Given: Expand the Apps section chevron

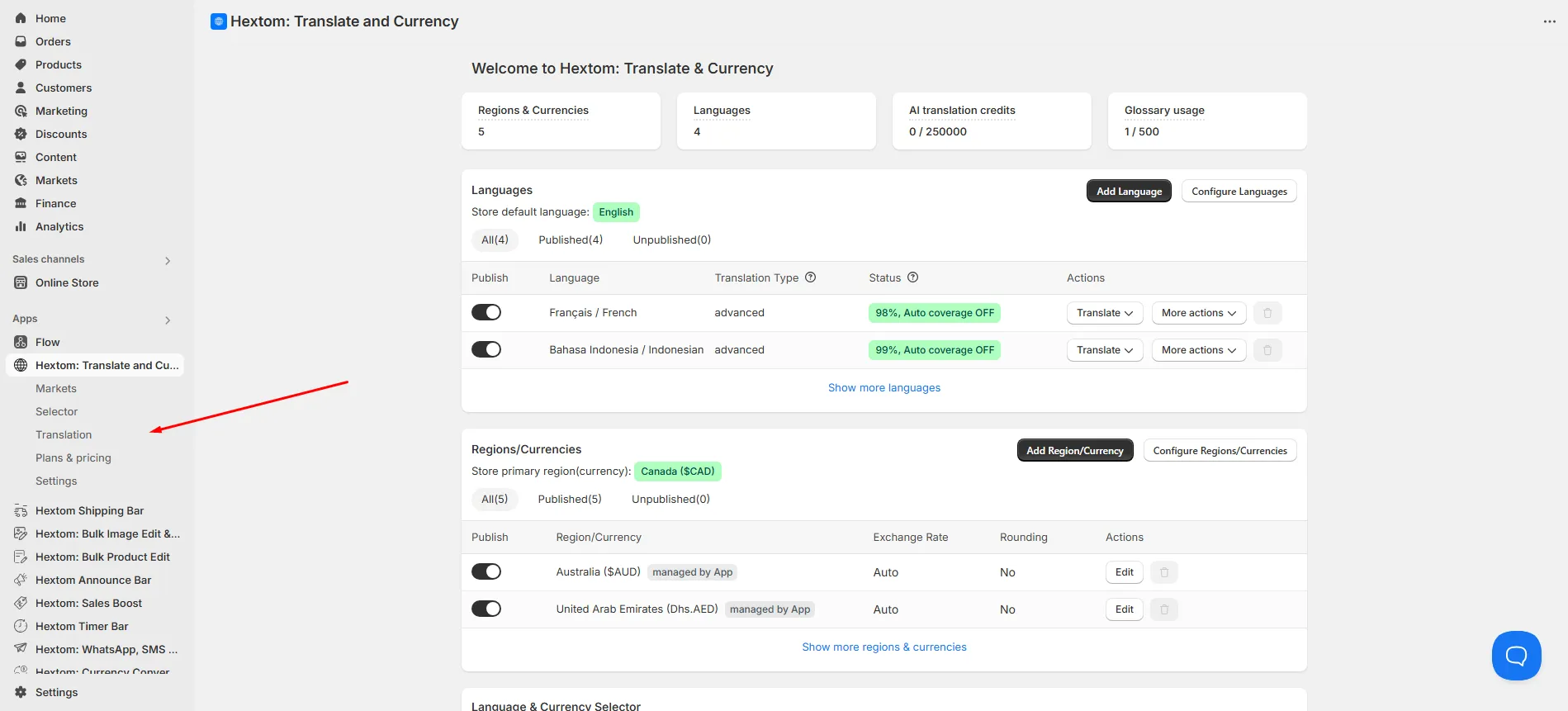Looking at the screenshot, I should (168, 320).
